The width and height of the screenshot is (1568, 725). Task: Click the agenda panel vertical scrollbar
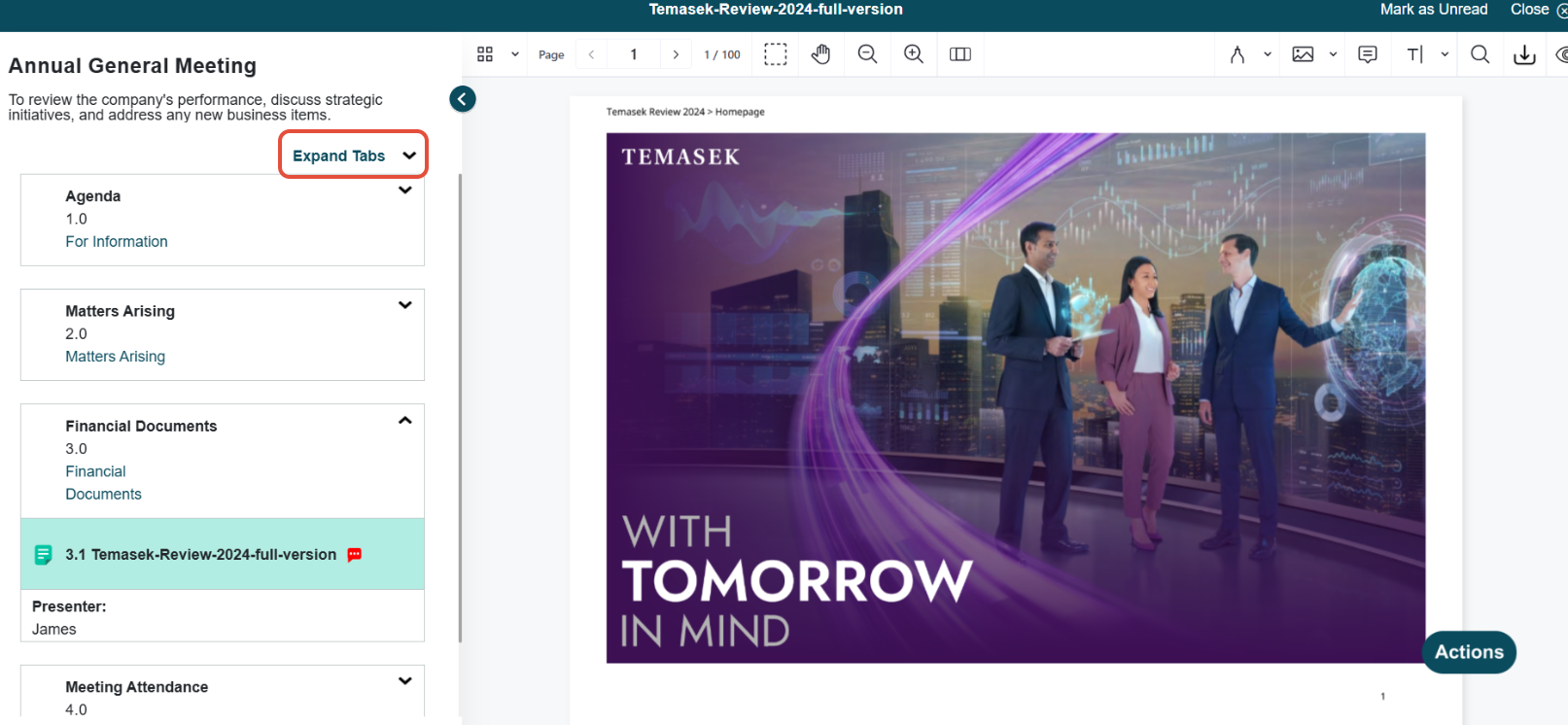click(460, 408)
